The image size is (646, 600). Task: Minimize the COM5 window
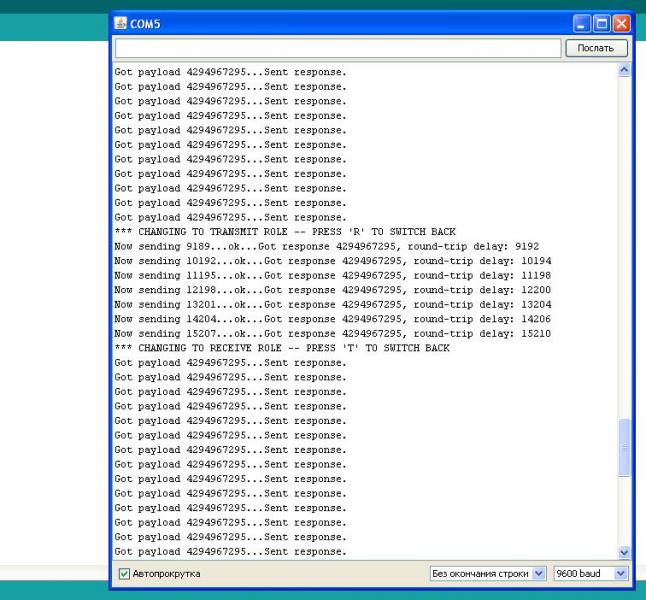point(581,23)
